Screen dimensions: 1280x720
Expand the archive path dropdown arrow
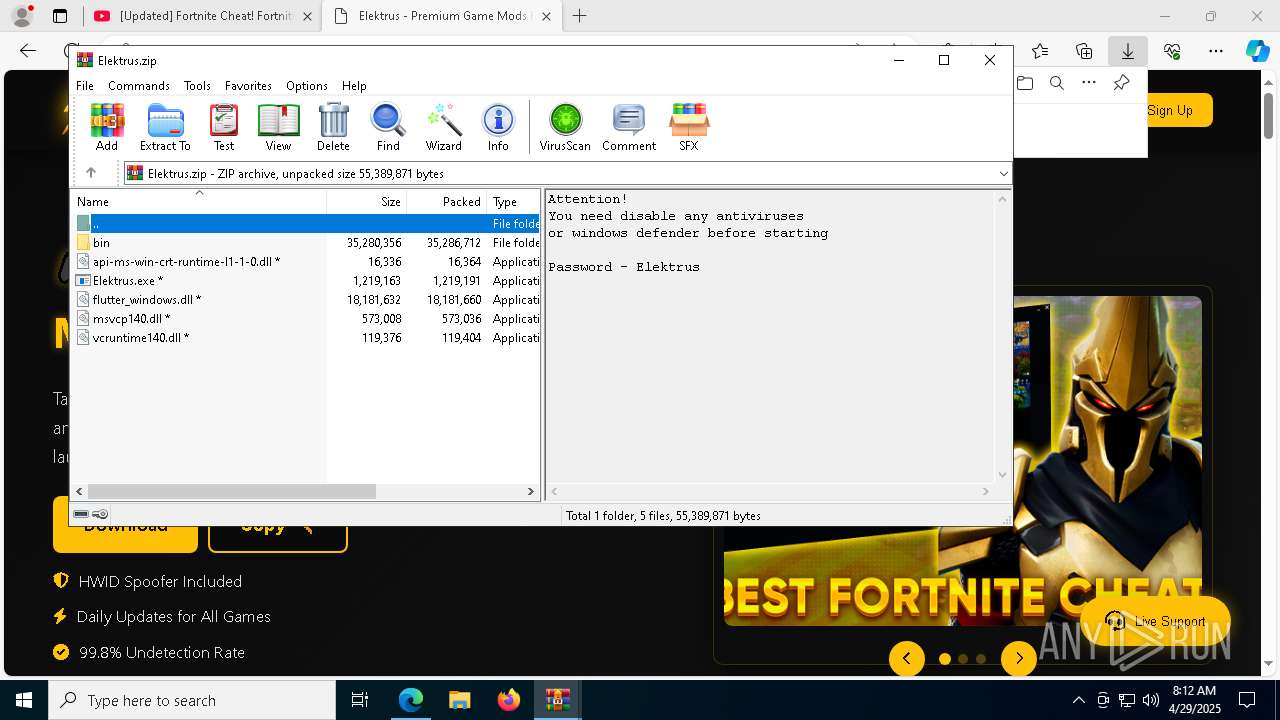coord(1003,173)
